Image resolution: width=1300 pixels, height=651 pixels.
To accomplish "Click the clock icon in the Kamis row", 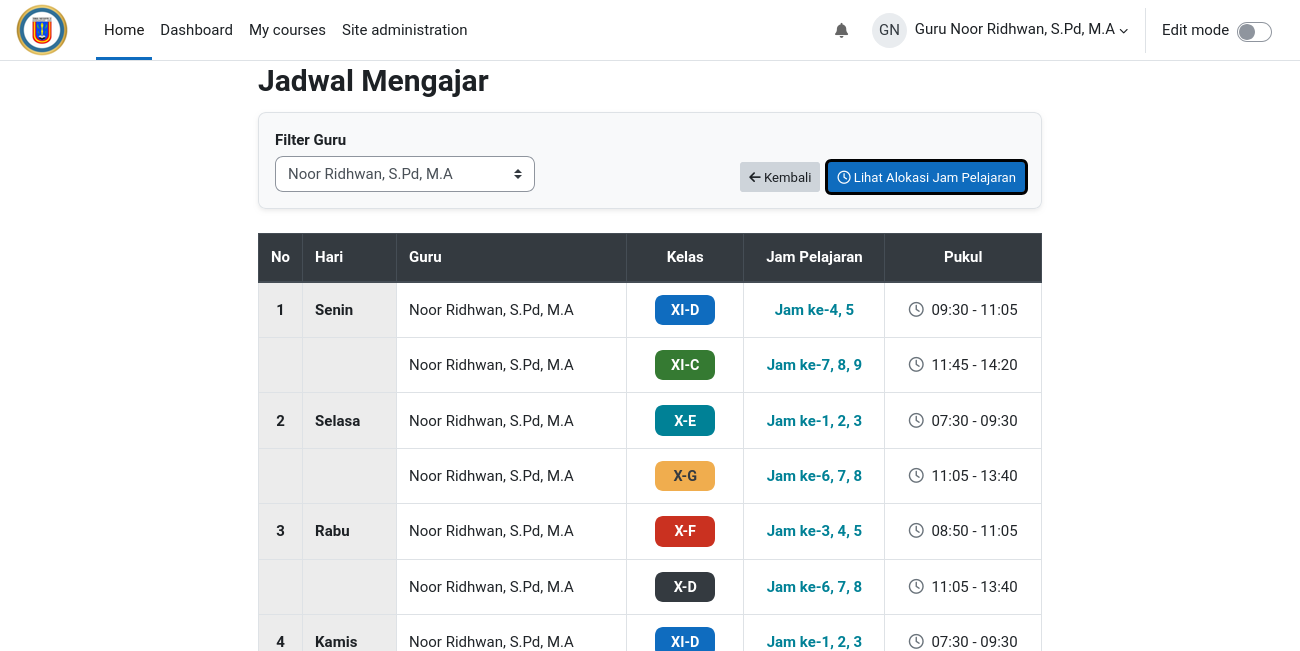I will [x=916, y=642].
